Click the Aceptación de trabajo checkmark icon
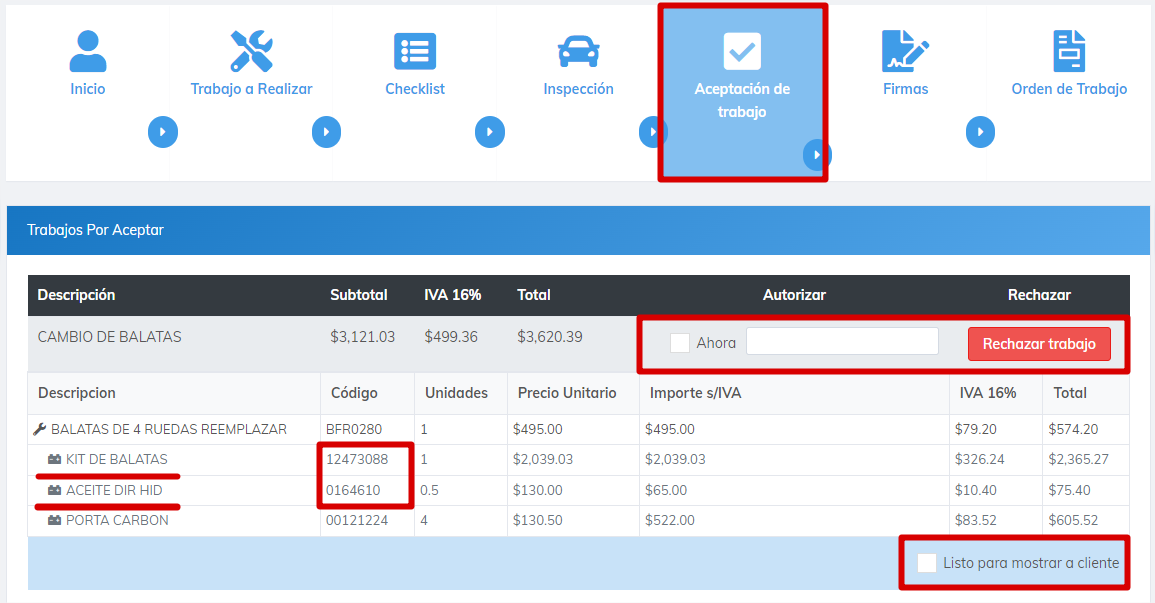The width and height of the screenshot is (1155, 603). (x=742, y=51)
